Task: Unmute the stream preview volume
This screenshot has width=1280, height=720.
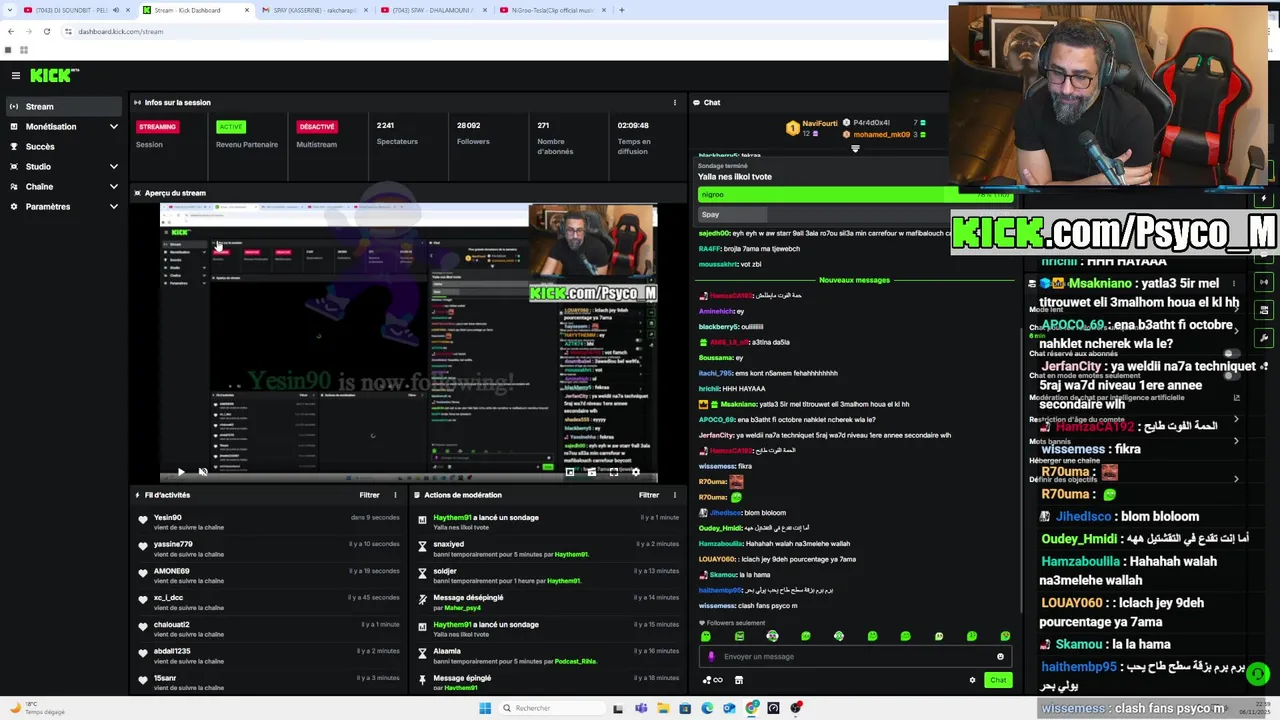Action: [x=203, y=472]
